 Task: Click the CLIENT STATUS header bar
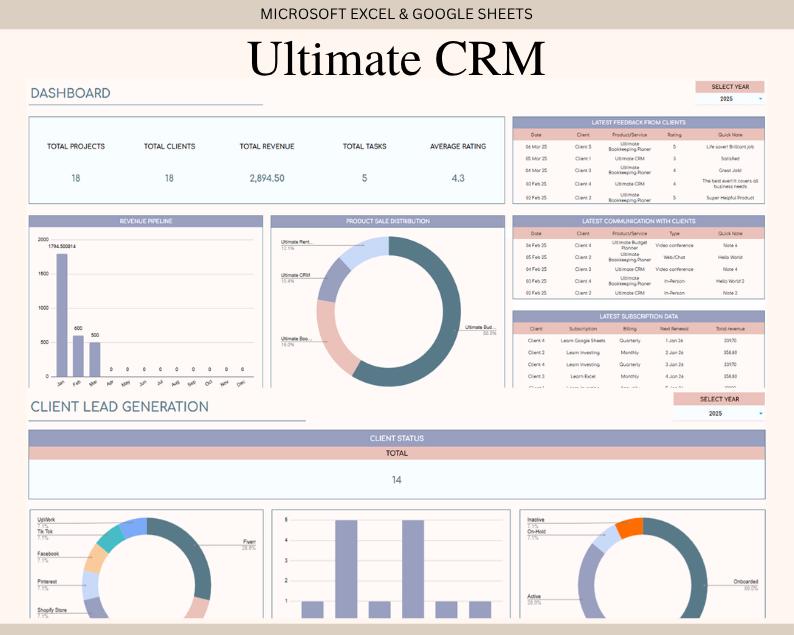point(397,439)
